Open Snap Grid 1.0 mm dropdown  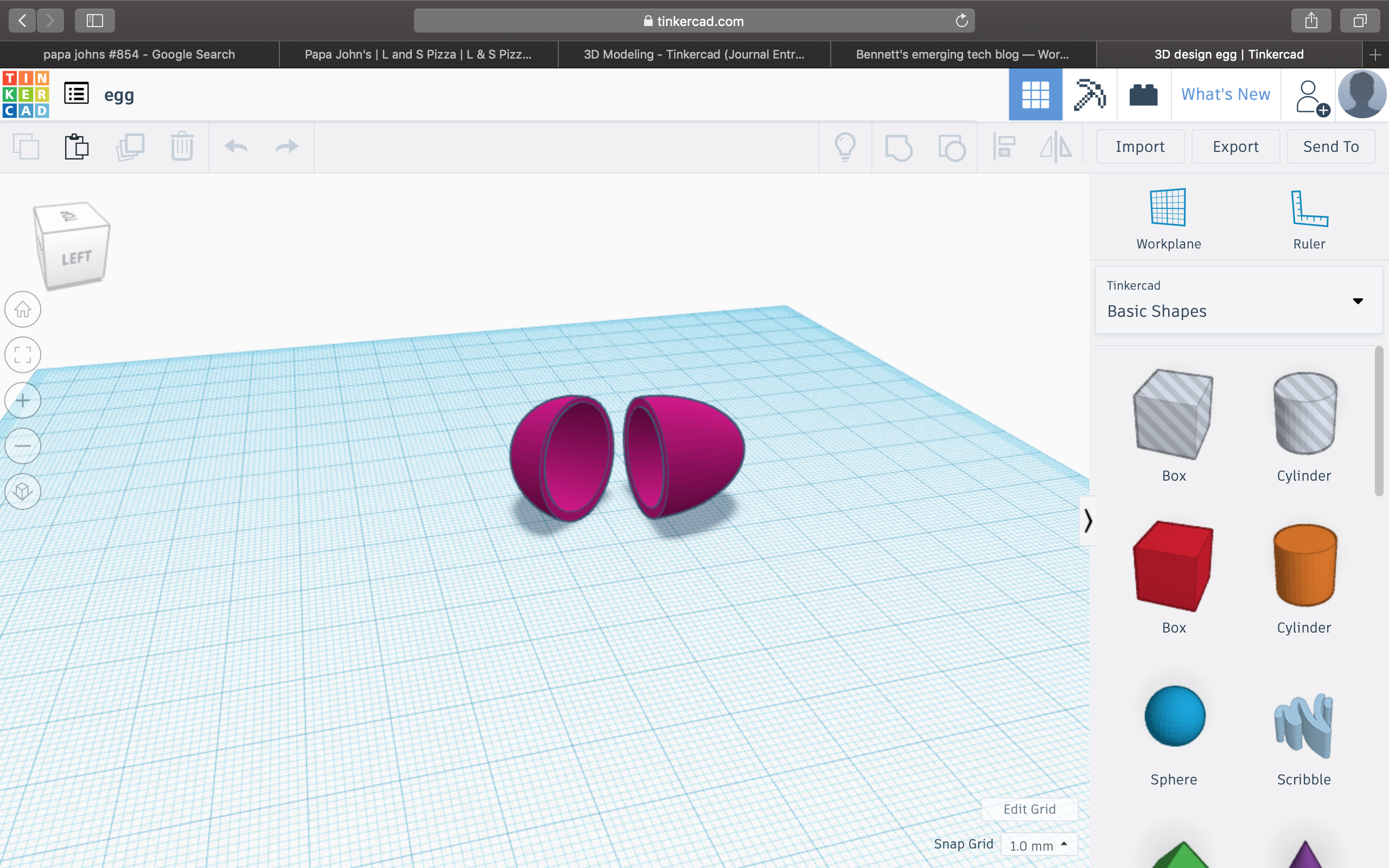(1038, 845)
